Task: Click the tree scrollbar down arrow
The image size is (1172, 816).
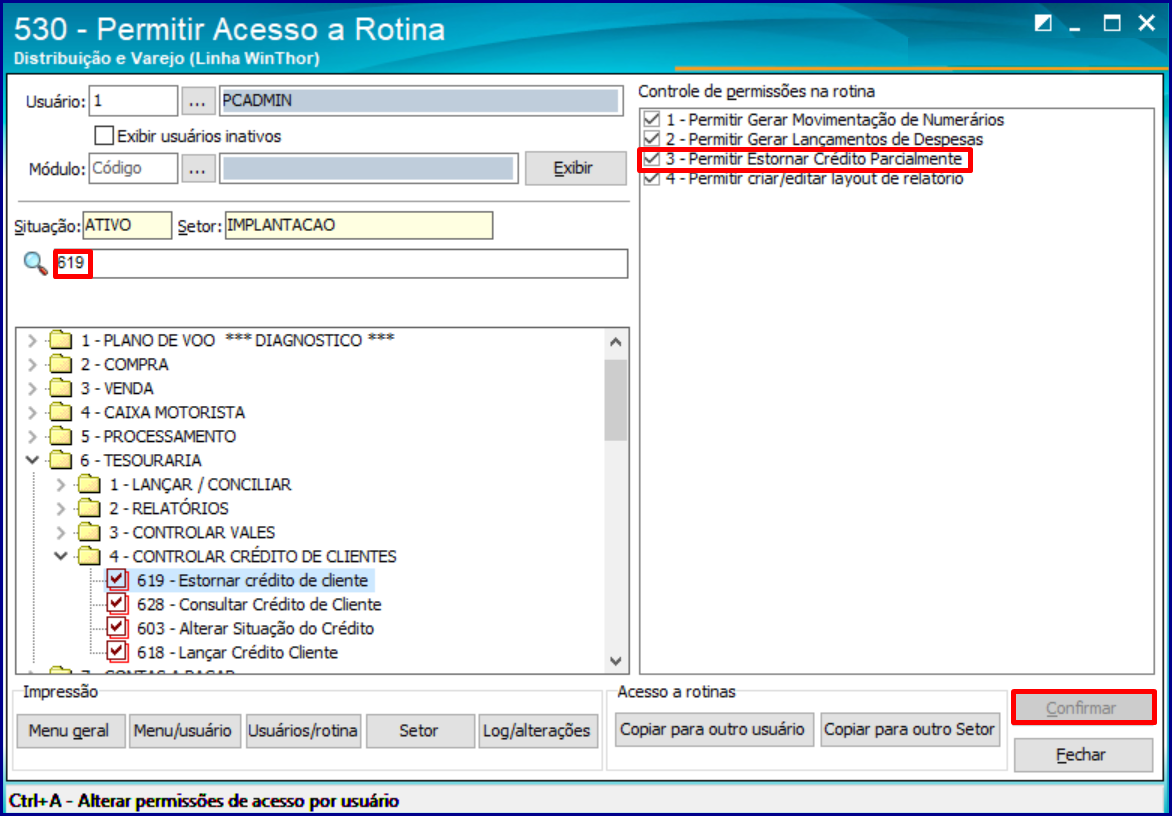Action: [616, 661]
